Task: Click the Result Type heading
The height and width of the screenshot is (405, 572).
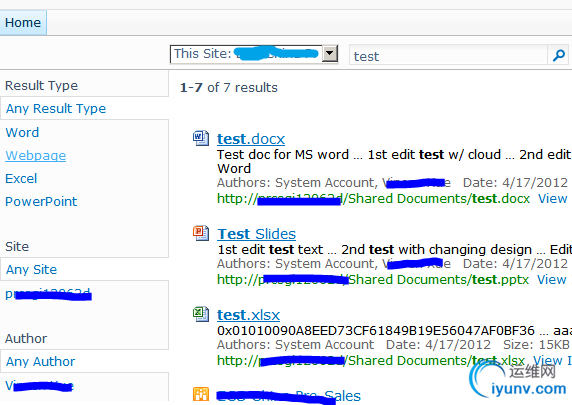Action: point(42,86)
